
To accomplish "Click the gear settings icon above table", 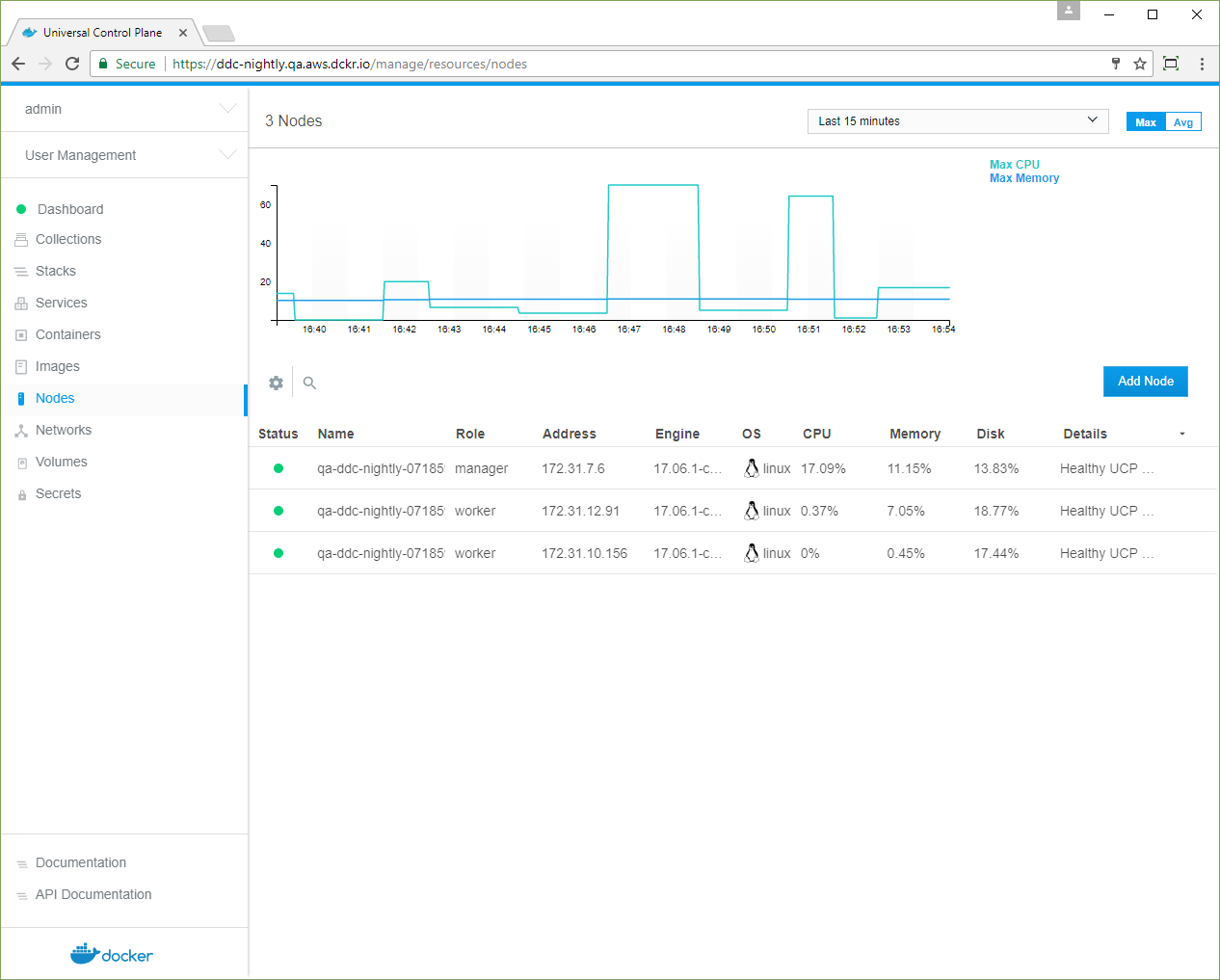I will (277, 383).
